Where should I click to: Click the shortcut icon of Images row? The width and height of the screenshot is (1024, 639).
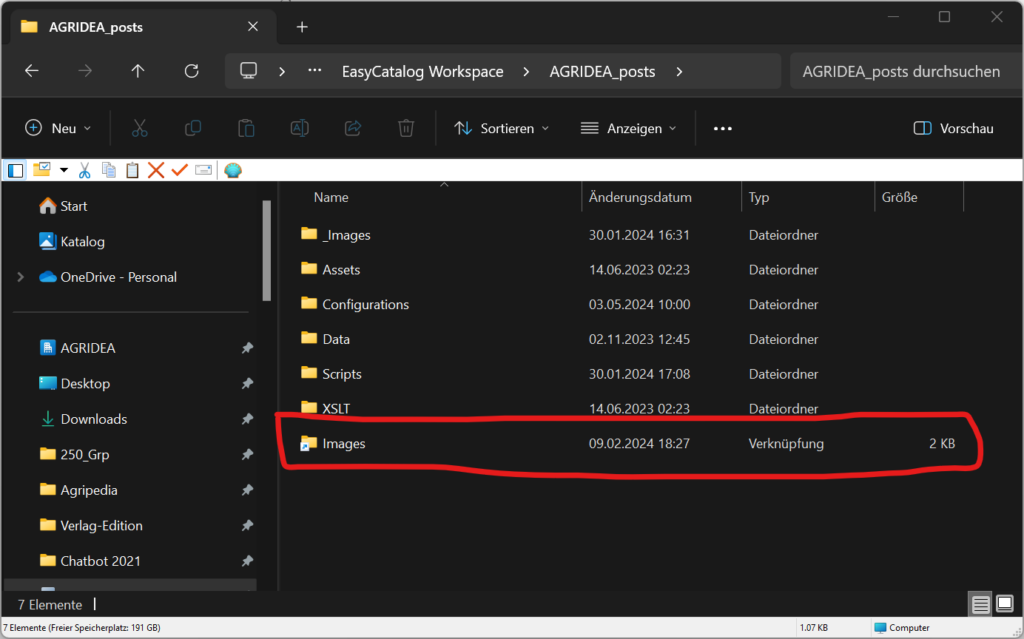309,443
